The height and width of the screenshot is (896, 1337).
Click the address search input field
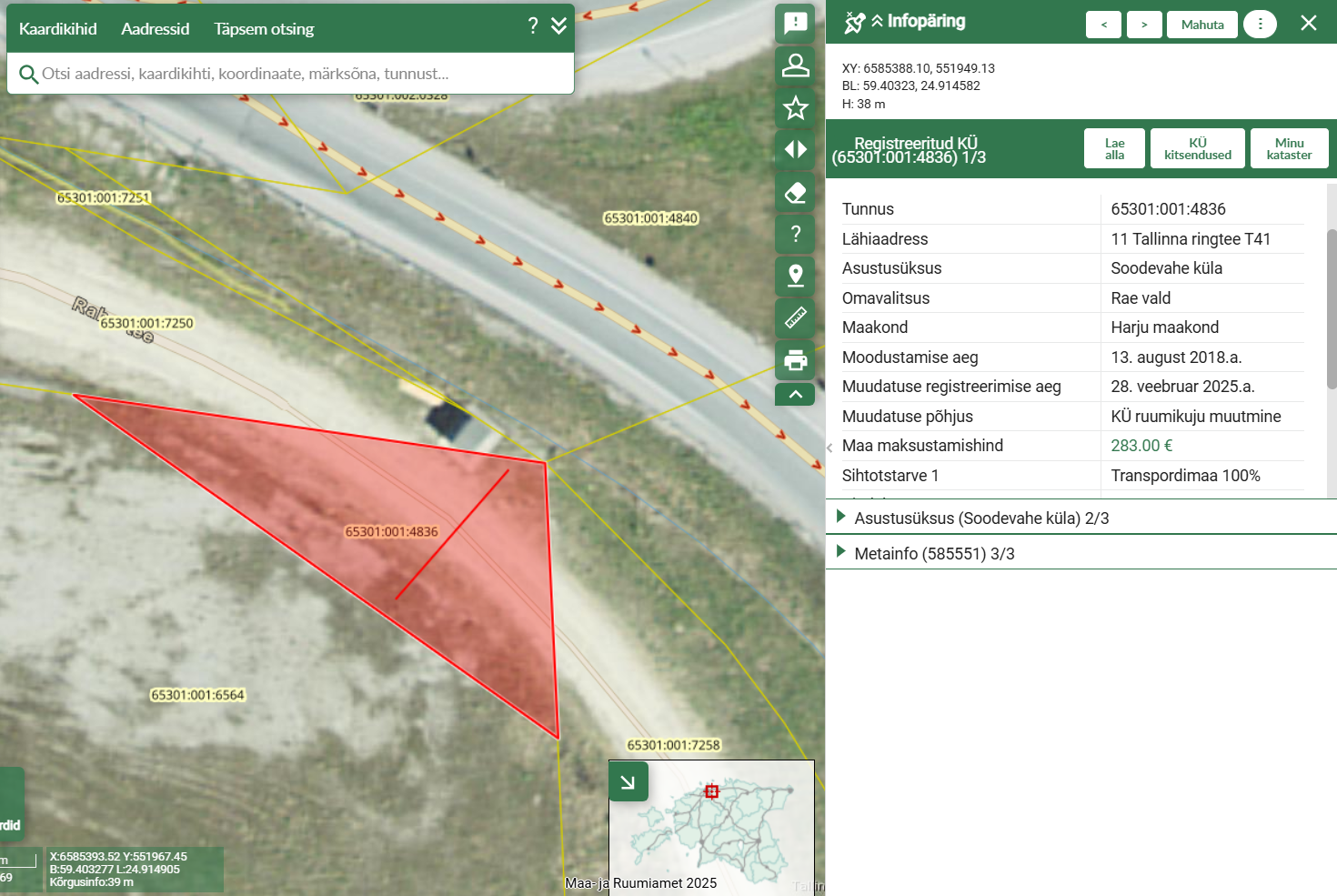[x=300, y=74]
